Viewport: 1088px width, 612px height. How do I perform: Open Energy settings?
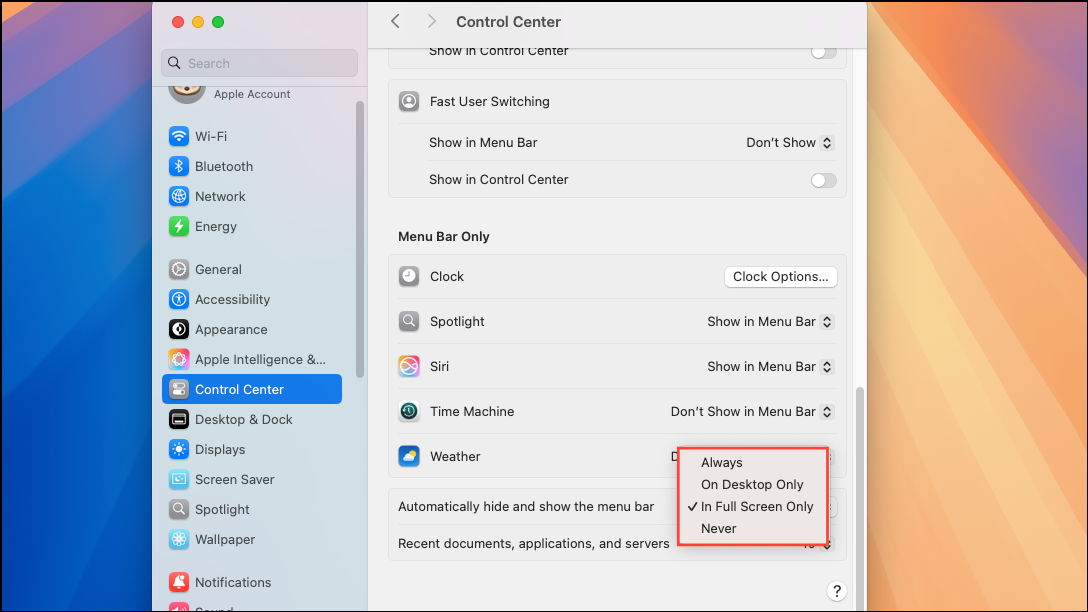point(215,226)
